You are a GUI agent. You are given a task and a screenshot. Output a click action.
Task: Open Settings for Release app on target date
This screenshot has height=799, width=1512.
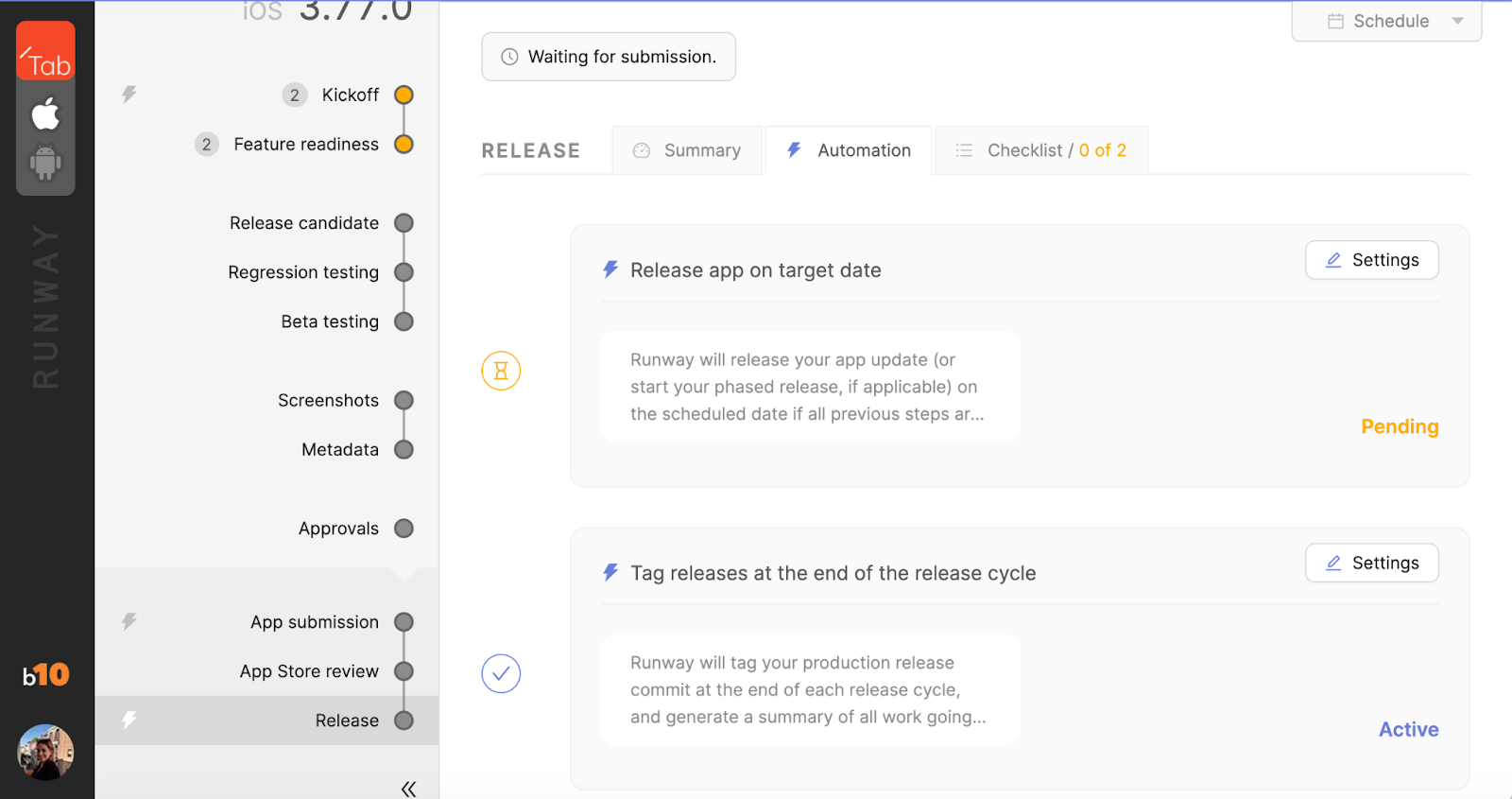point(1371,260)
